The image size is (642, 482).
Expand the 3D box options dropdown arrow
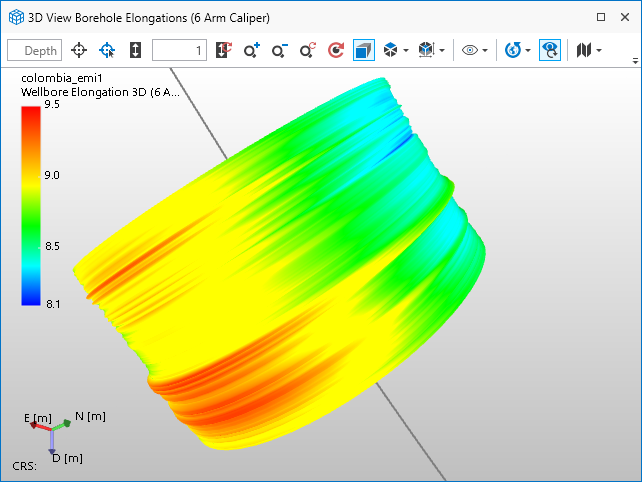441,50
